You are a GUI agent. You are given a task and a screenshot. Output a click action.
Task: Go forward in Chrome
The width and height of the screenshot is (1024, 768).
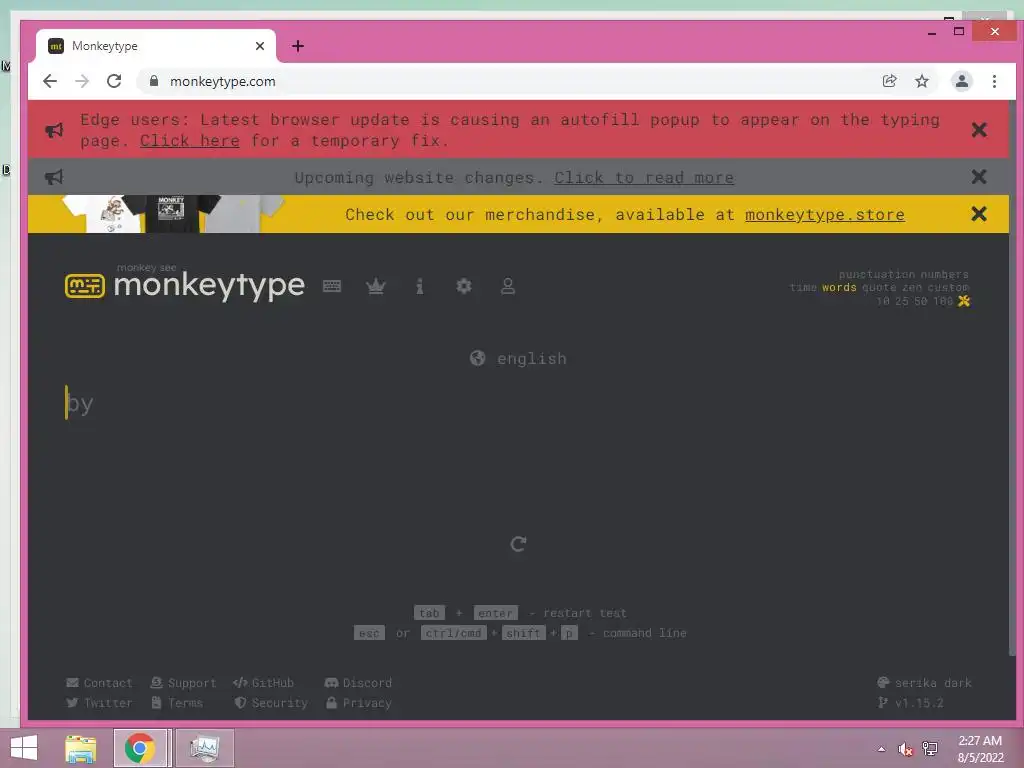[82, 81]
